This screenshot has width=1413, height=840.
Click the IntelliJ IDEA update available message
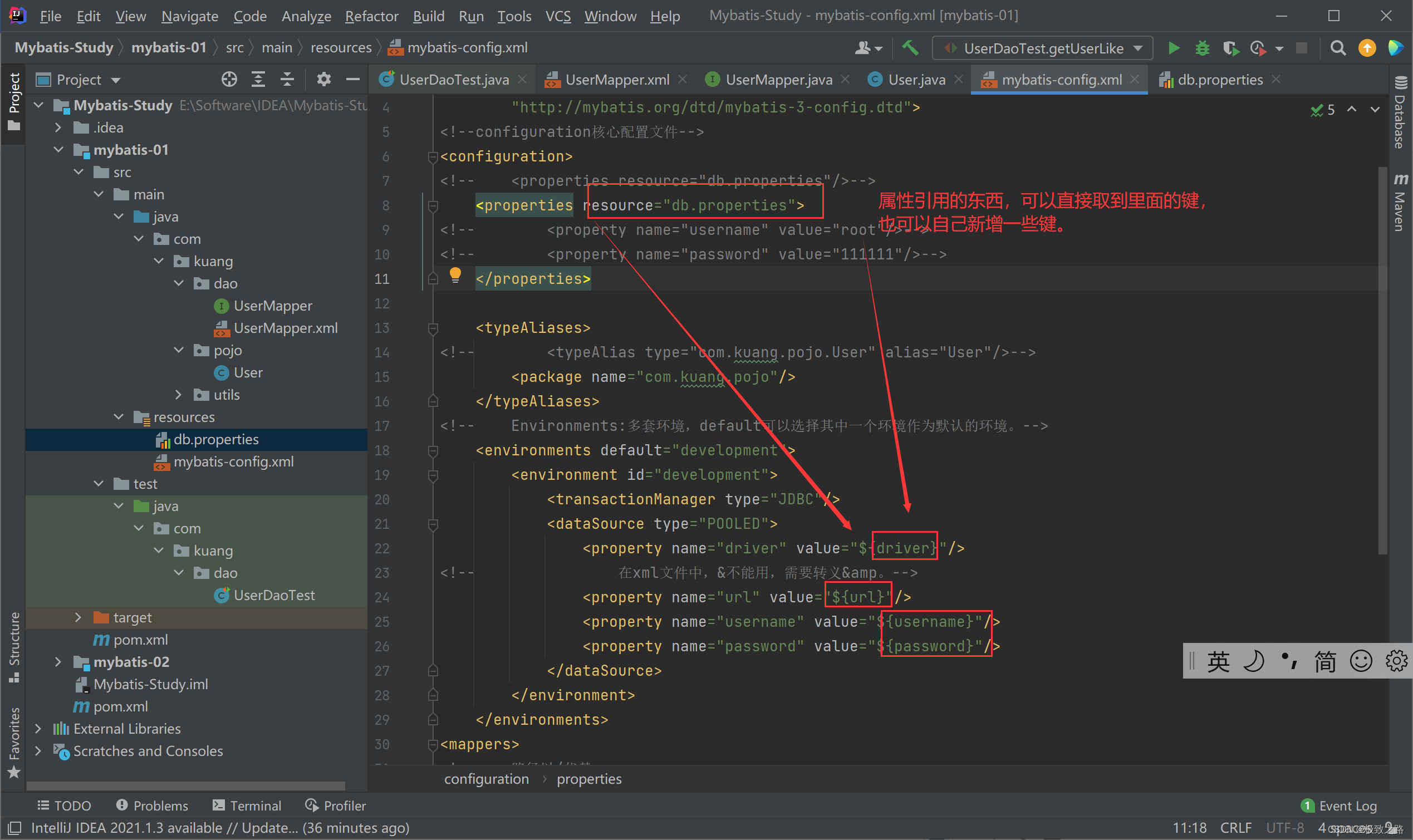click(x=220, y=828)
